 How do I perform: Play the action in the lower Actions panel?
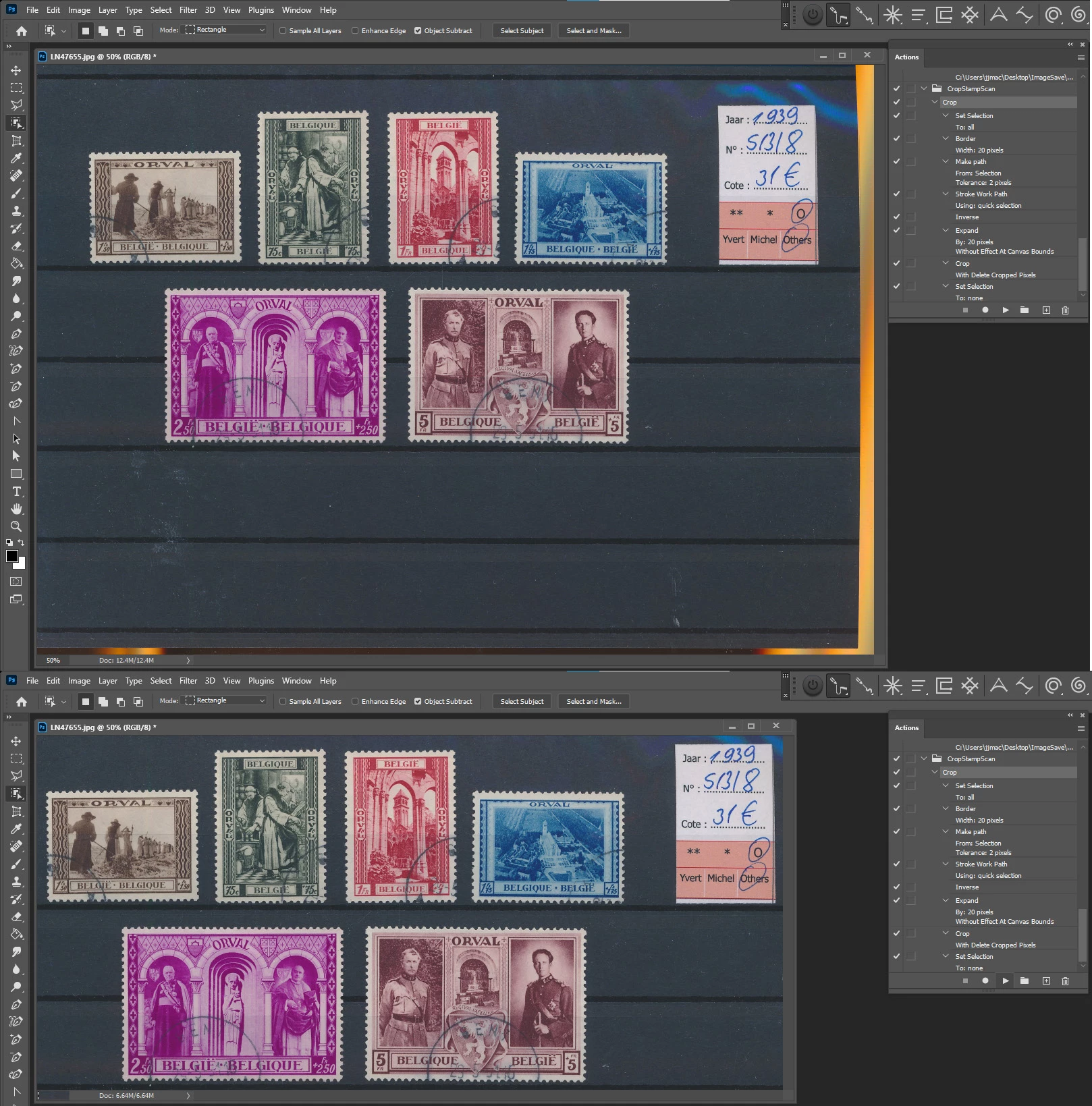(x=1005, y=980)
